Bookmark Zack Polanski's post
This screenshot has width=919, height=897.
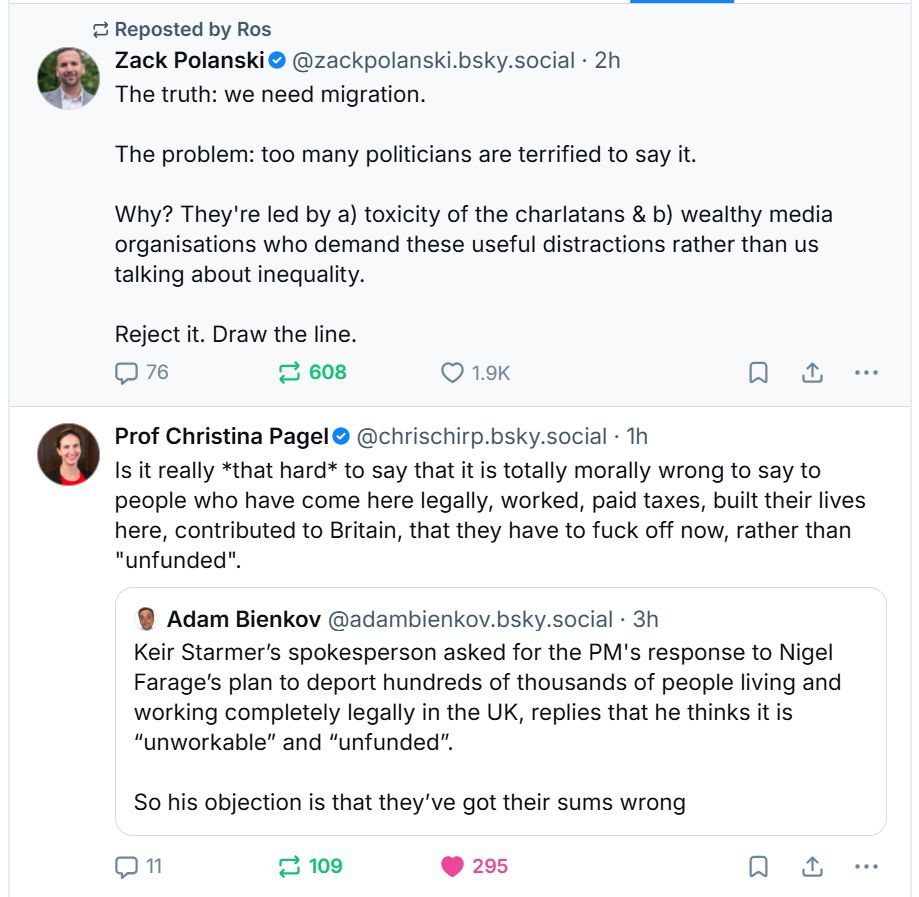(759, 373)
